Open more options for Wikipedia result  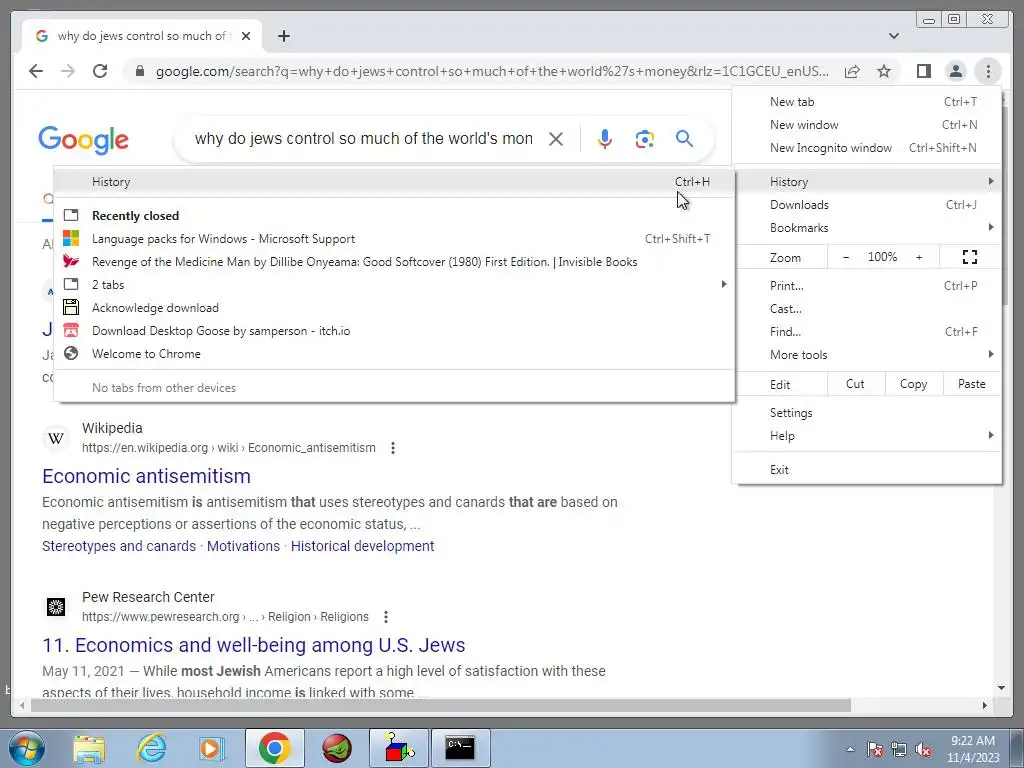[x=392, y=448]
